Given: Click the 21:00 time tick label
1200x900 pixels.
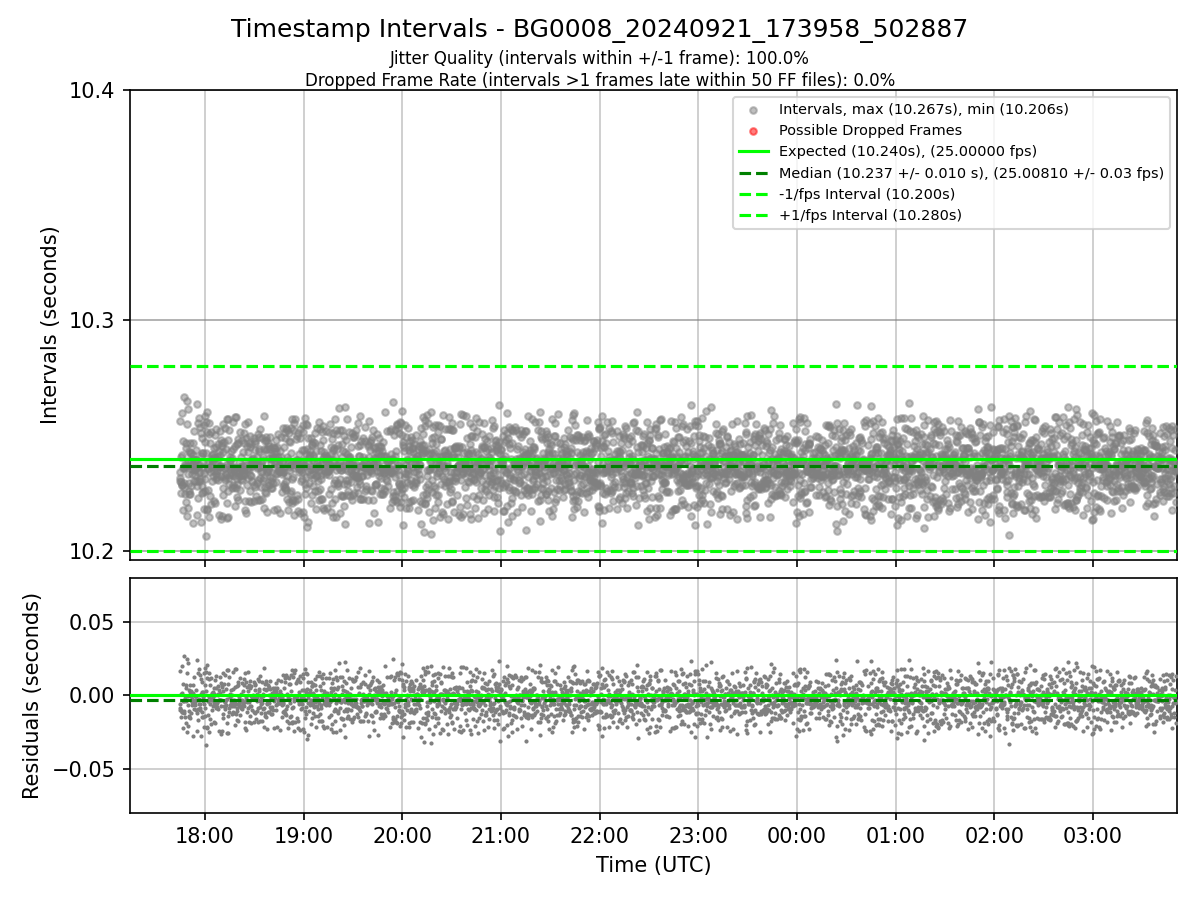Looking at the screenshot, I should (x=500, y=834).
